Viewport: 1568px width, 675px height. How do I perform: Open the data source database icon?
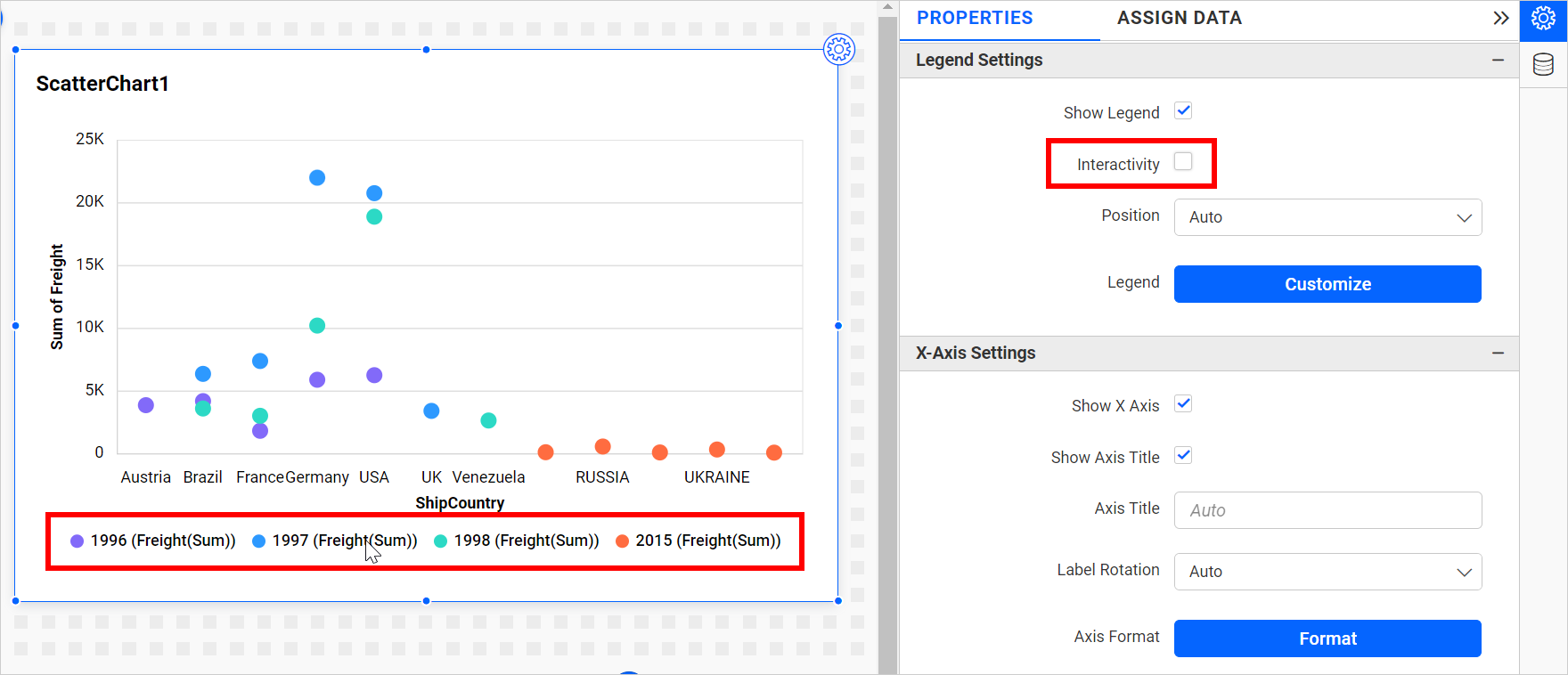1543,64
